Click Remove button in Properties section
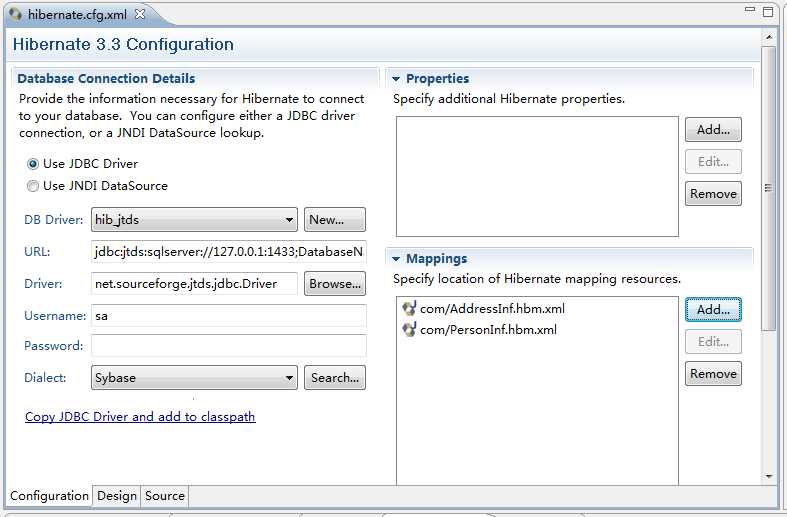This screenshot has height=517, width=787. coord(713,194)
